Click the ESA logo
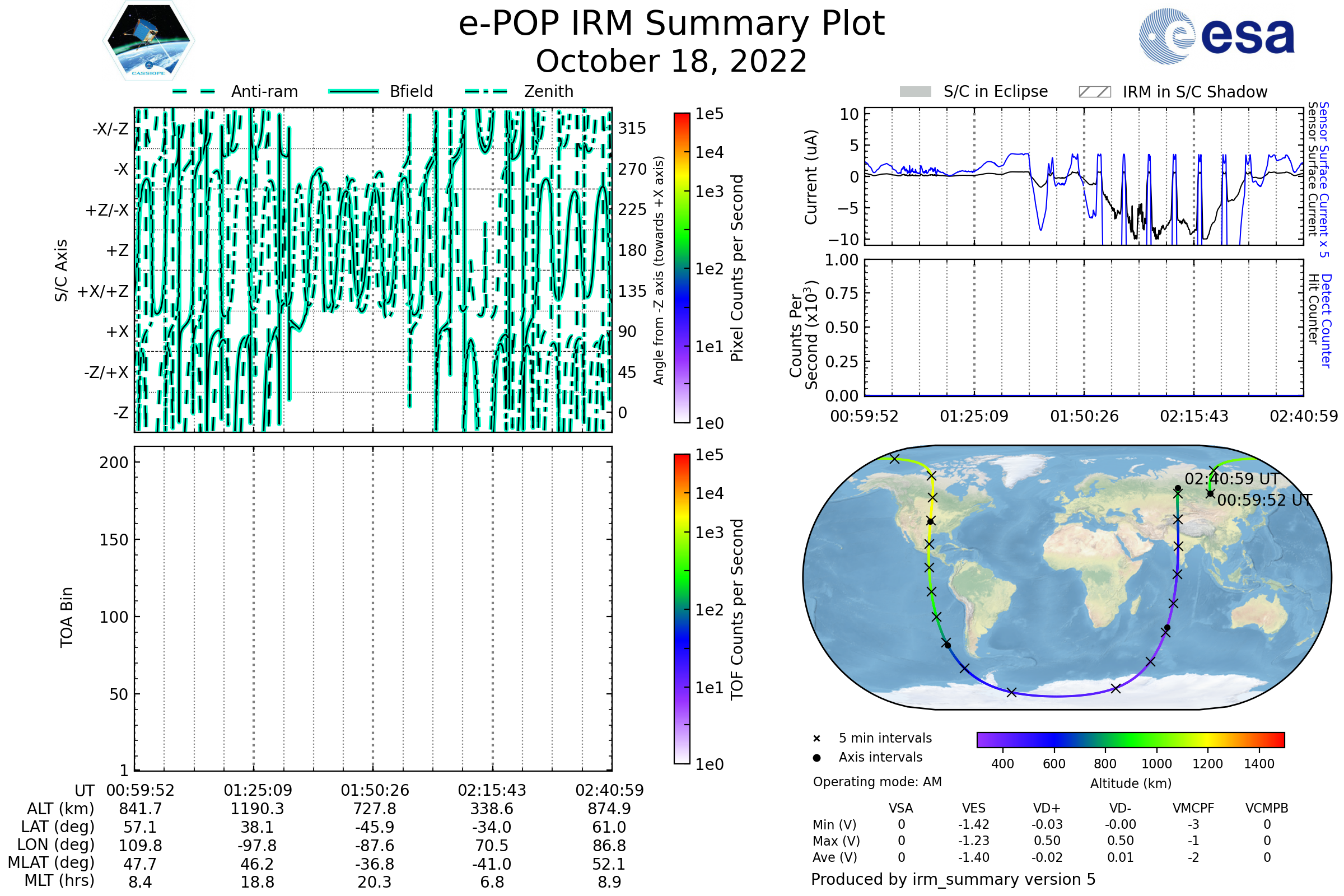Viewport: 1344px width, 896px height. point(1217,36)
